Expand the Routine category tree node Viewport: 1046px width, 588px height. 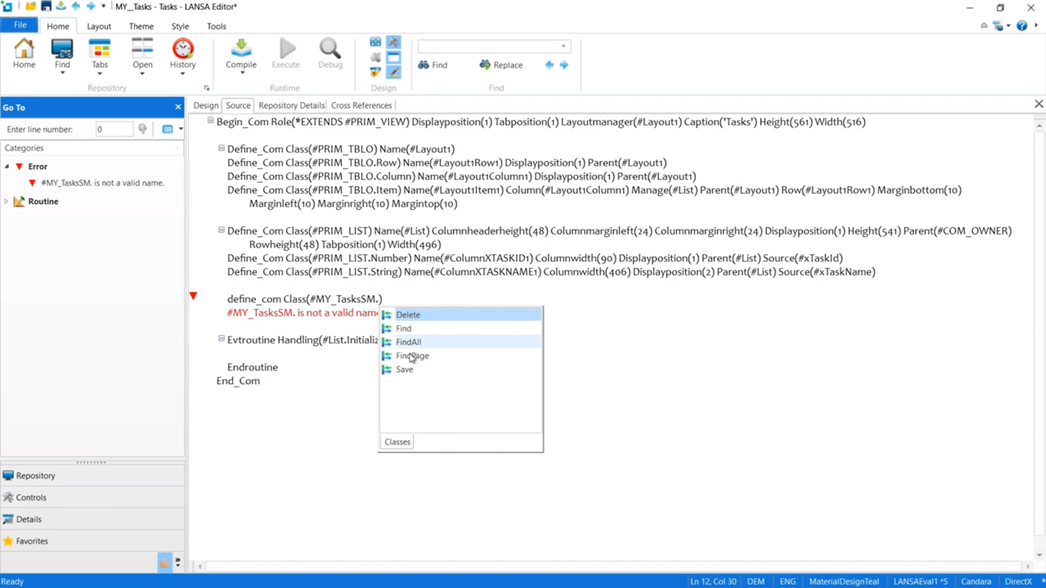(x=7, y=201)
